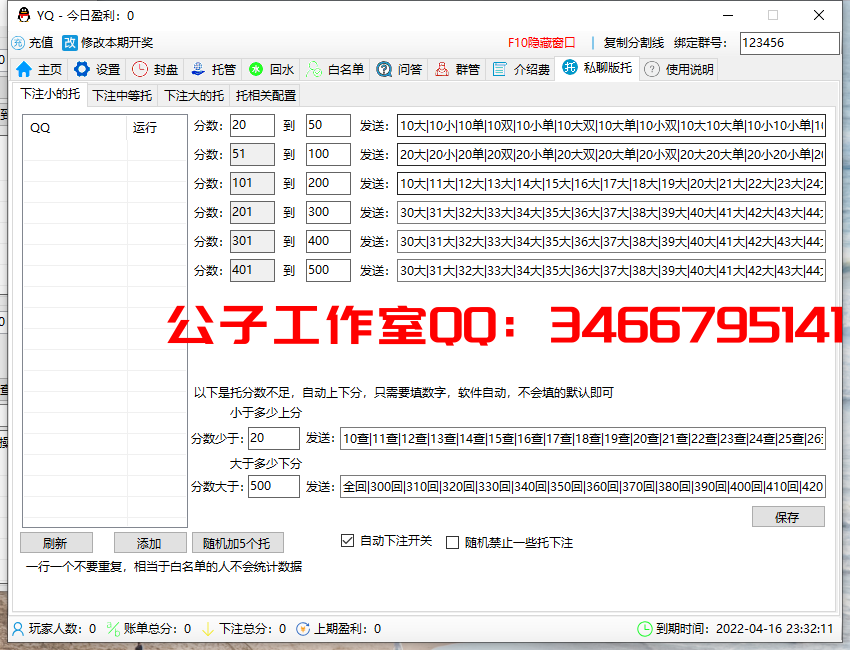The image size is (850, 650).
Task: Switch to the 下注小的托 subtab
Action: [x=50, y=94]
